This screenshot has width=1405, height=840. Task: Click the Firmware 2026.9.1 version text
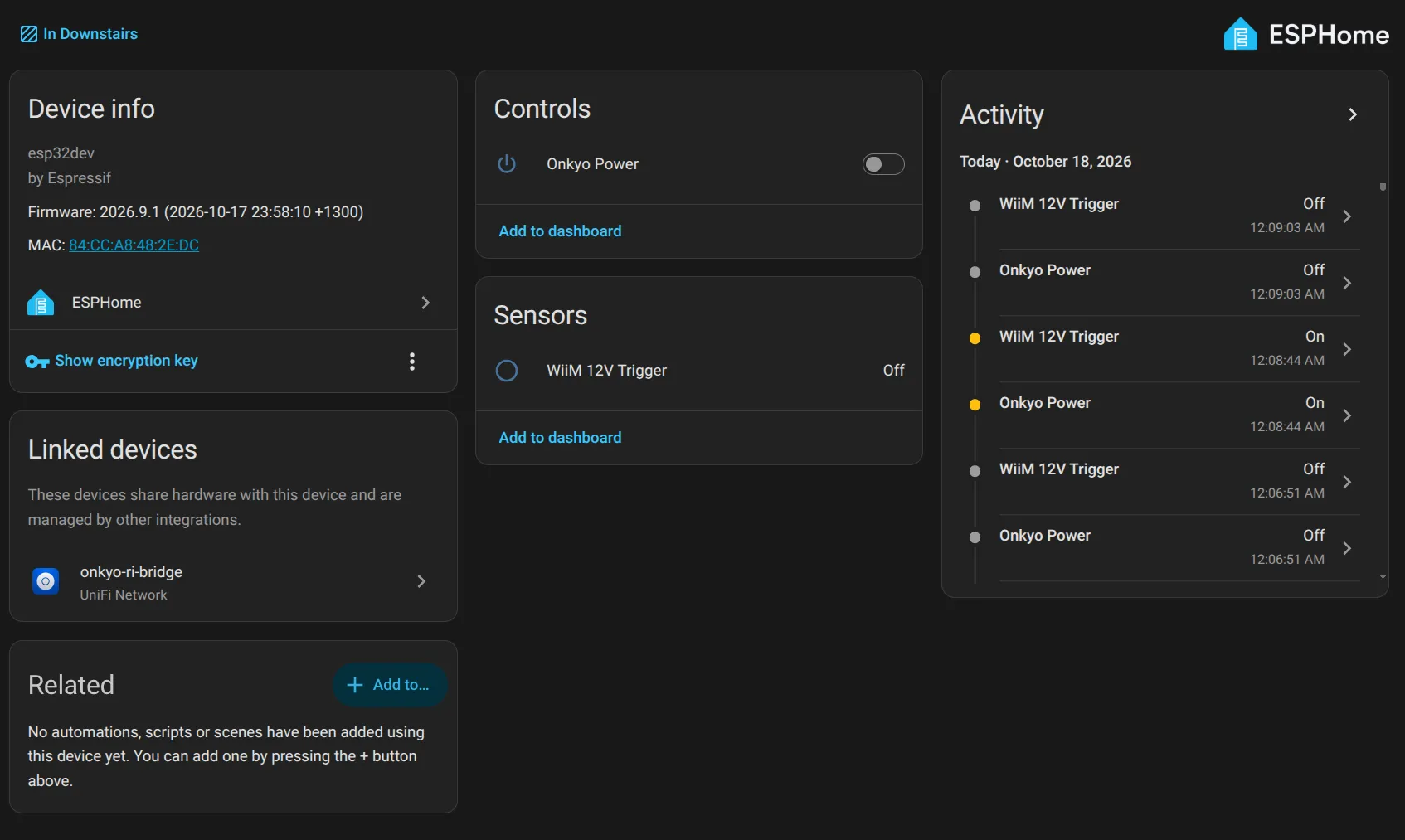coord(196,212)
